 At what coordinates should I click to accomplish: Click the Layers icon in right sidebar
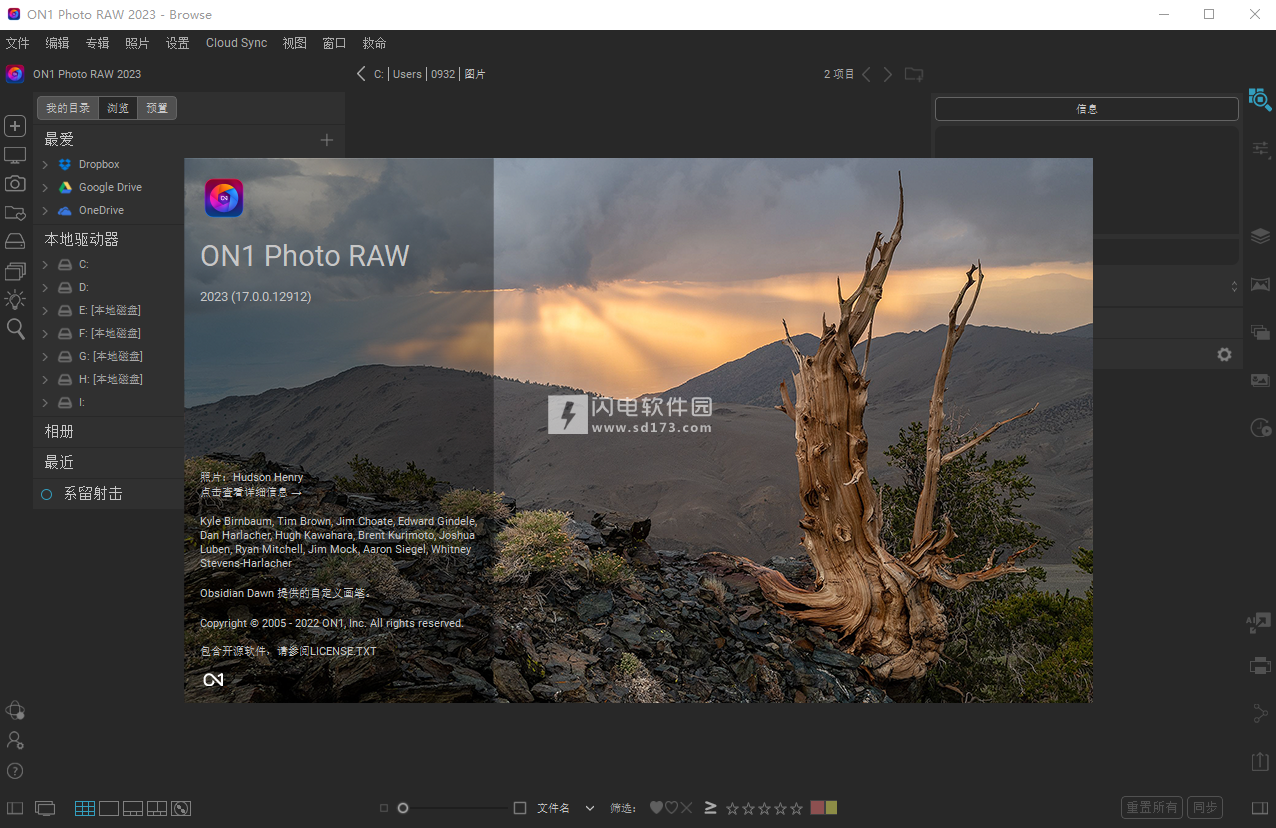1260,236
